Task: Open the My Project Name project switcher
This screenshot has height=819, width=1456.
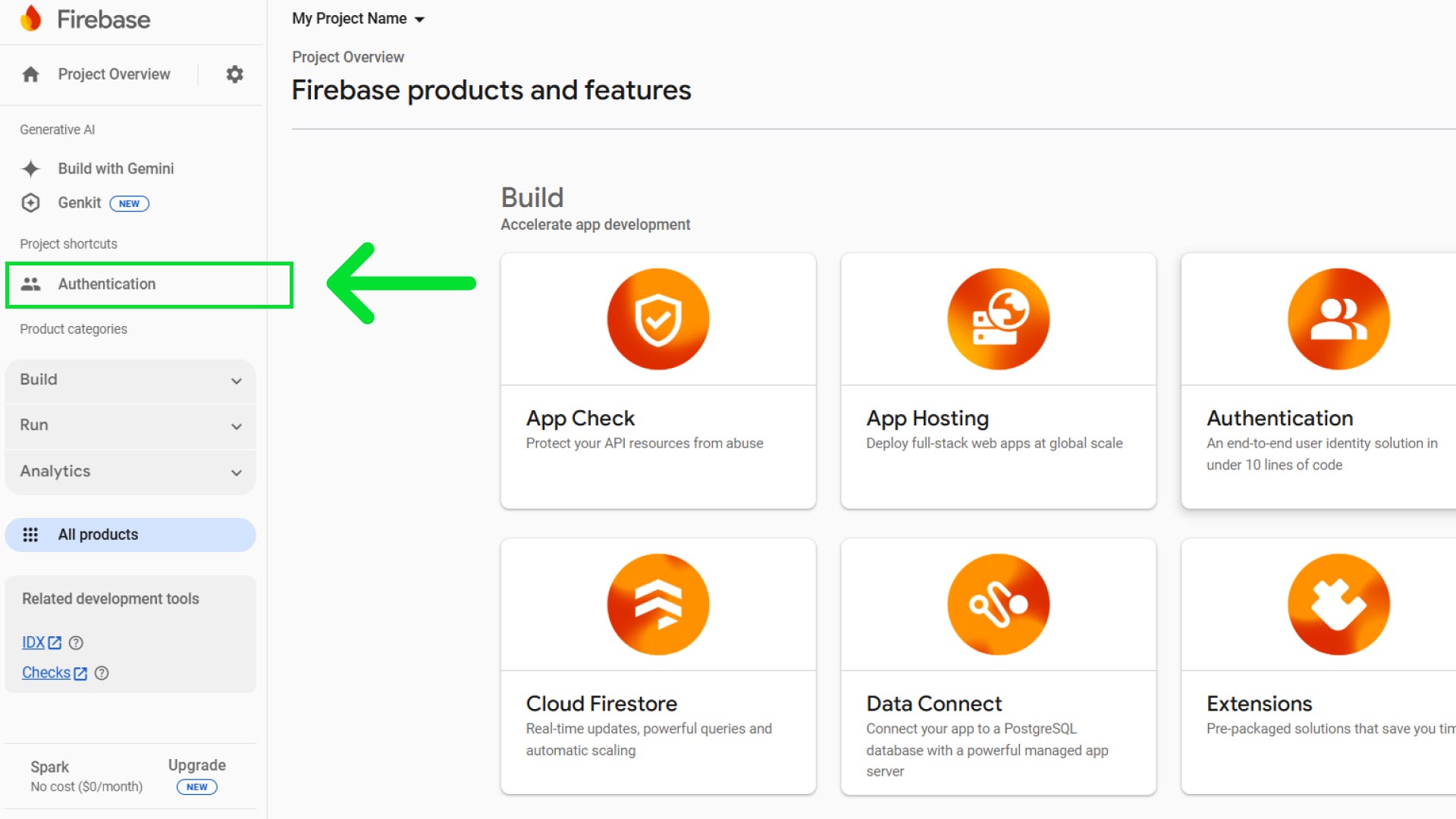Action: (358, 18)
